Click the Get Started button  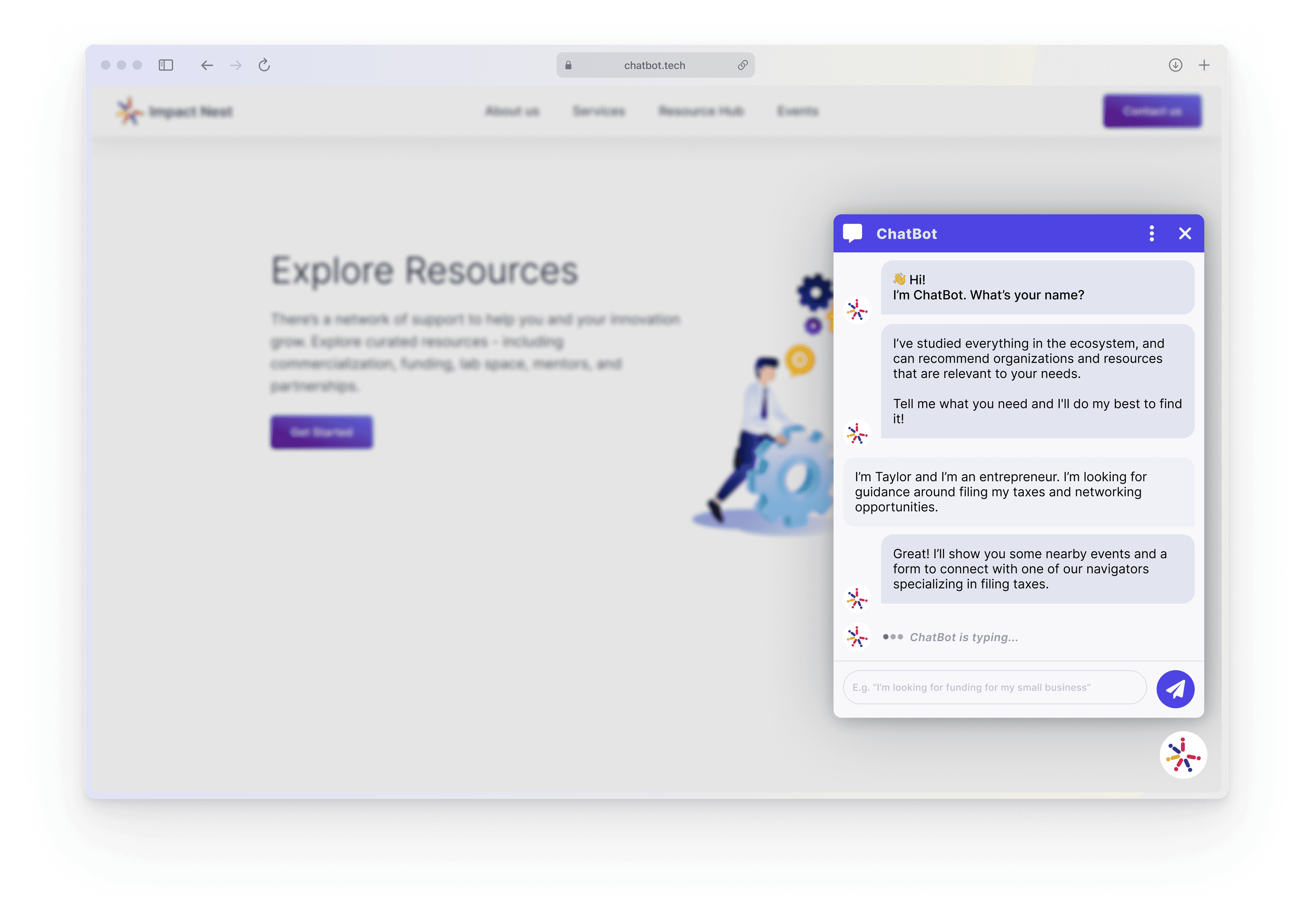[321, 432]
